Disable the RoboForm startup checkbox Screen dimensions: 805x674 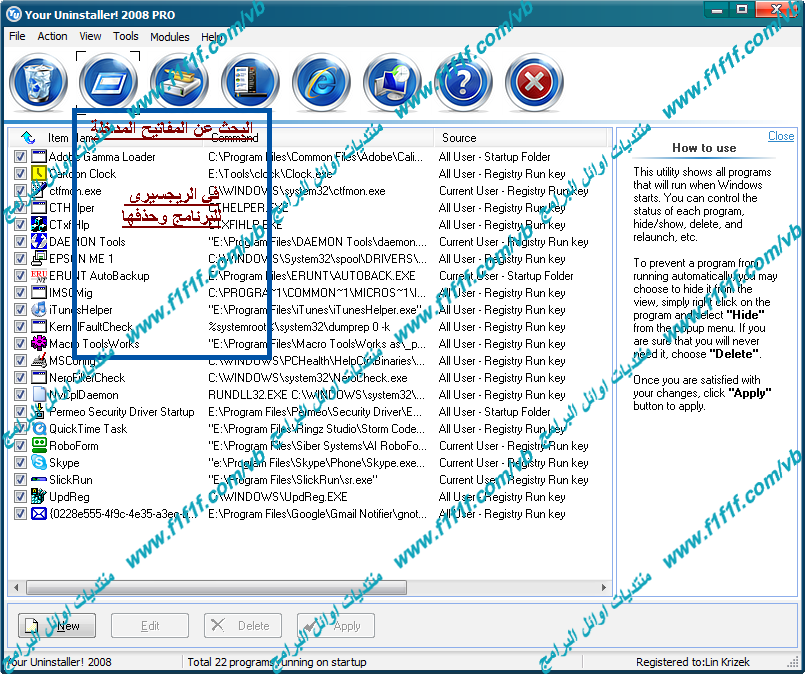tap(21, 446)
